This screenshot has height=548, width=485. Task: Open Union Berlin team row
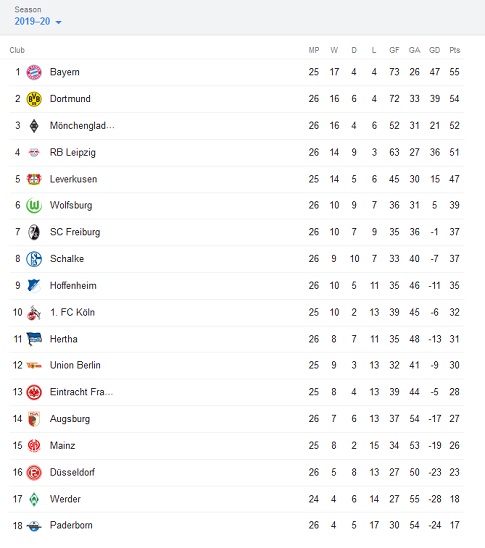[237, 365]
